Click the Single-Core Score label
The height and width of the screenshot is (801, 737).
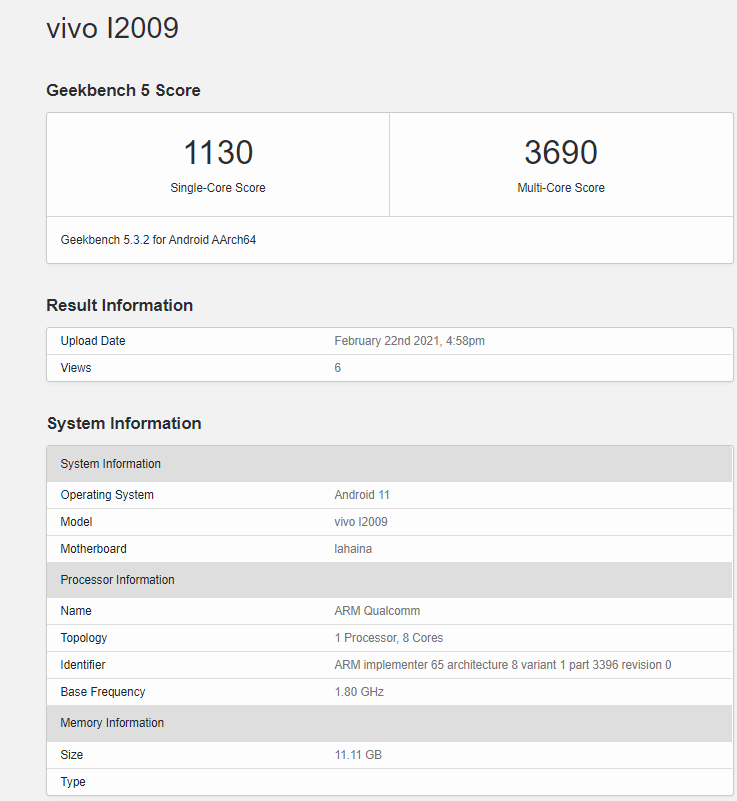point(218,188)
